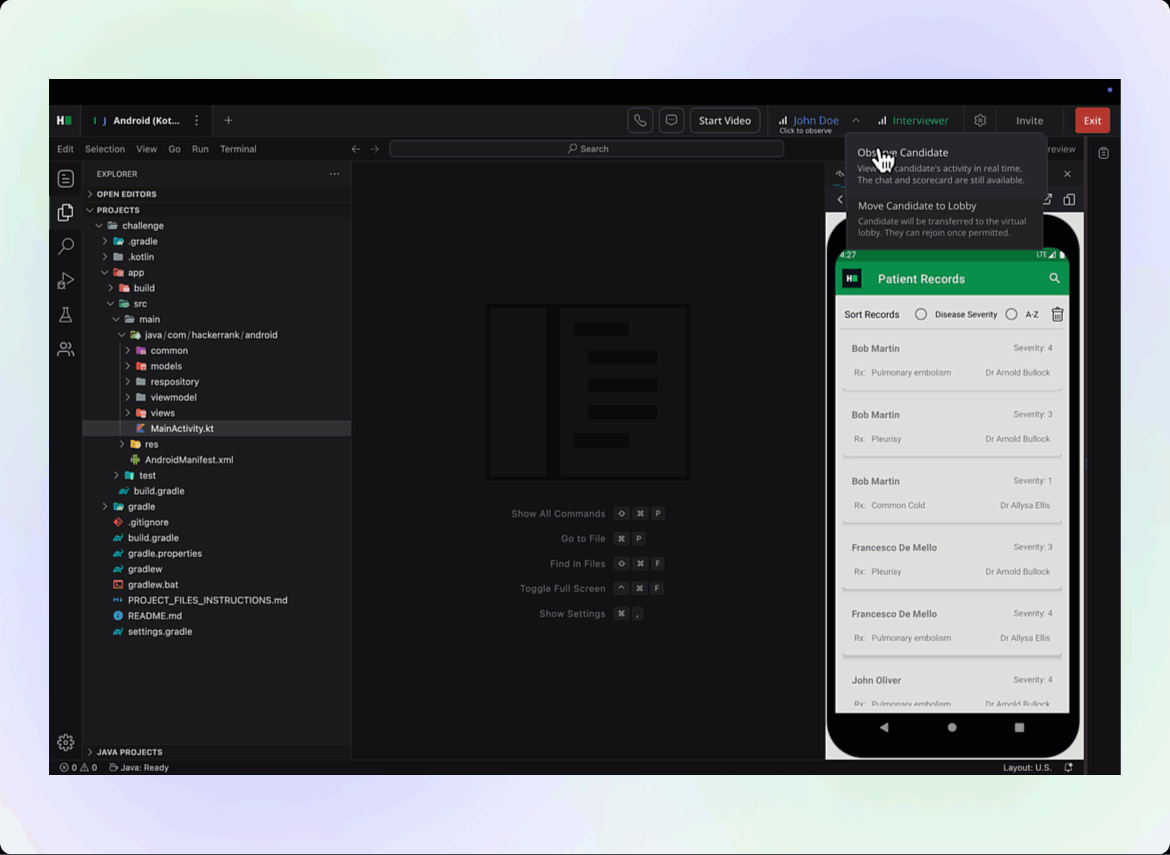
Task: Open interview settings gear icon
Action: tap(980, 120)
